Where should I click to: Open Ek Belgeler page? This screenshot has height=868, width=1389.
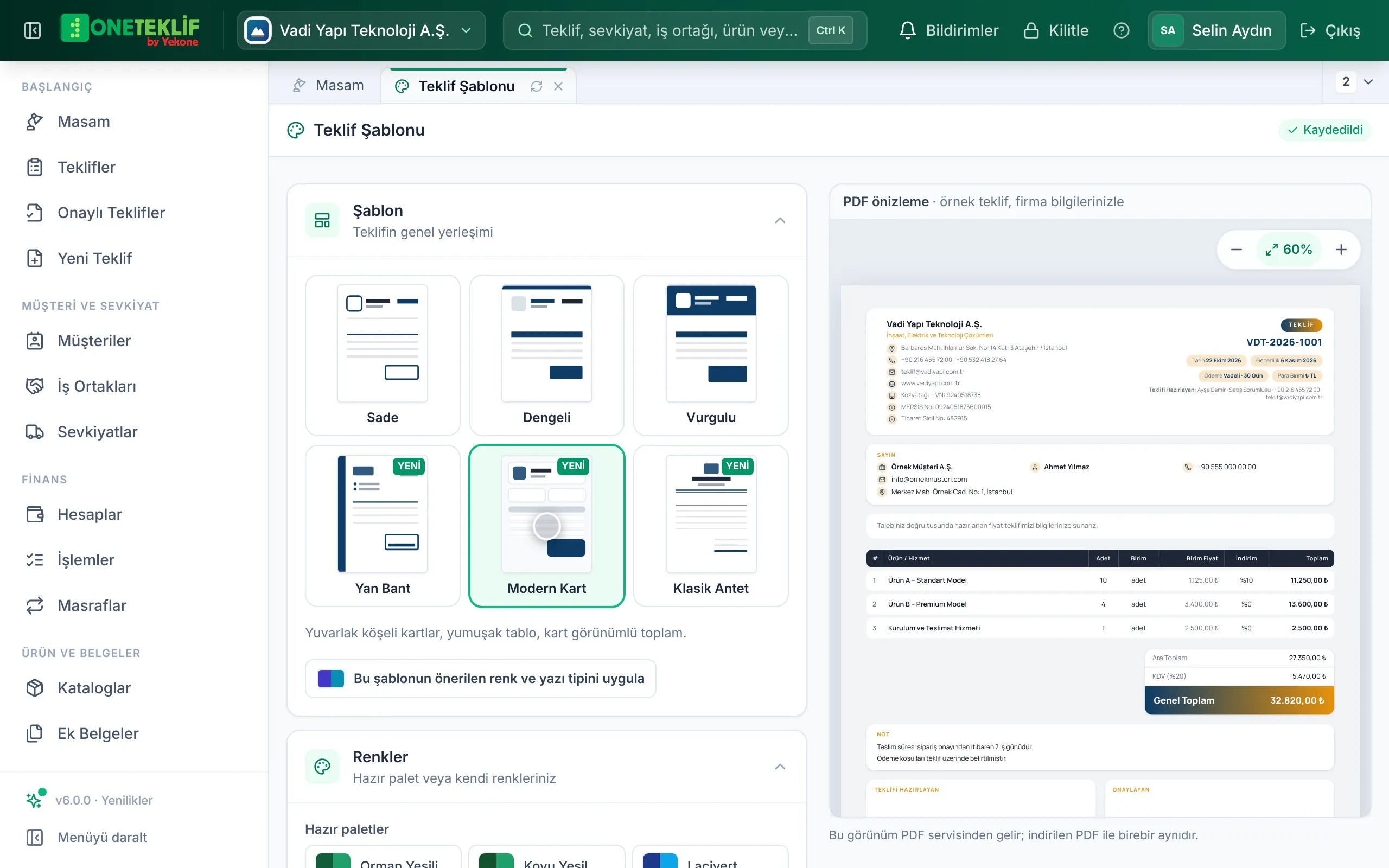135,733
